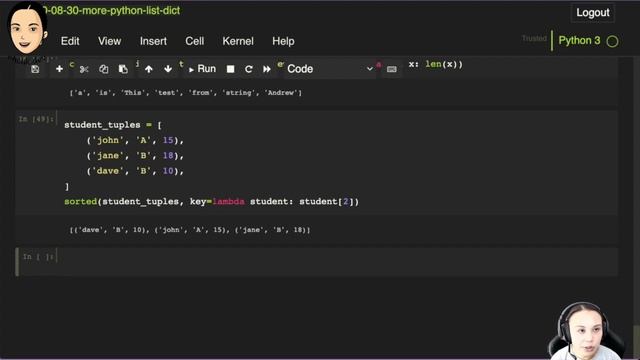The height and width of the screenshot is (360, 640).
Task: Open the Kernel menu
Action: pos(238,41)
